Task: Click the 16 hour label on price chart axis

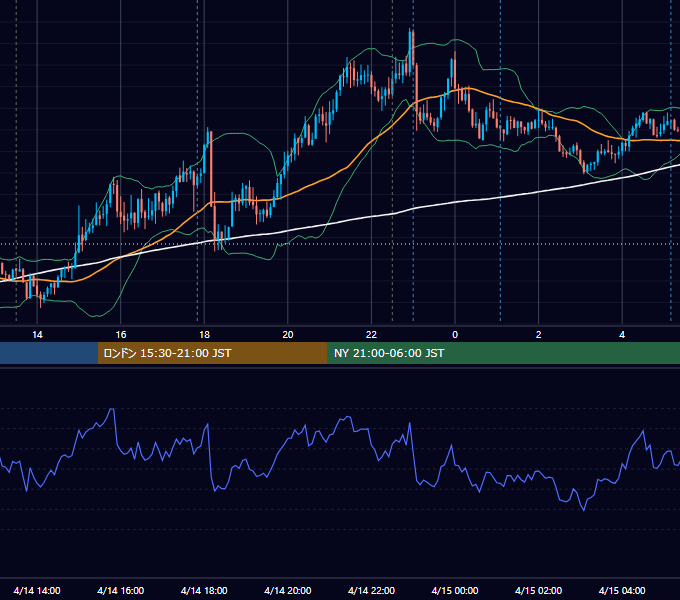Action: click(121, 335)
